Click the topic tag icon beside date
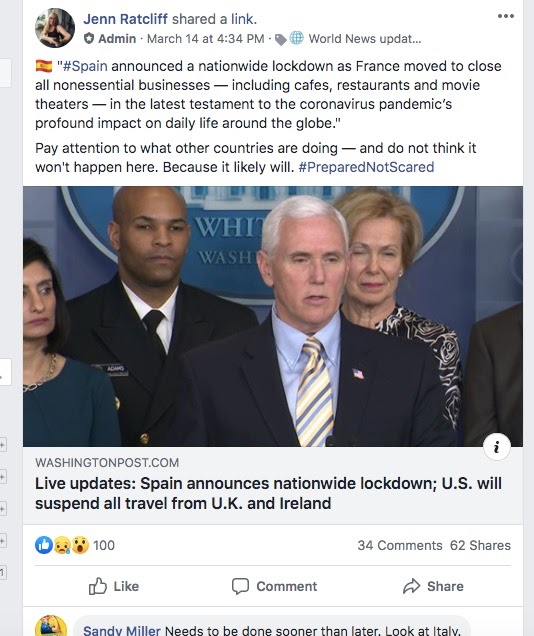Image resolution: width=534 pixels, height=636 pixels. coord(281,39)
